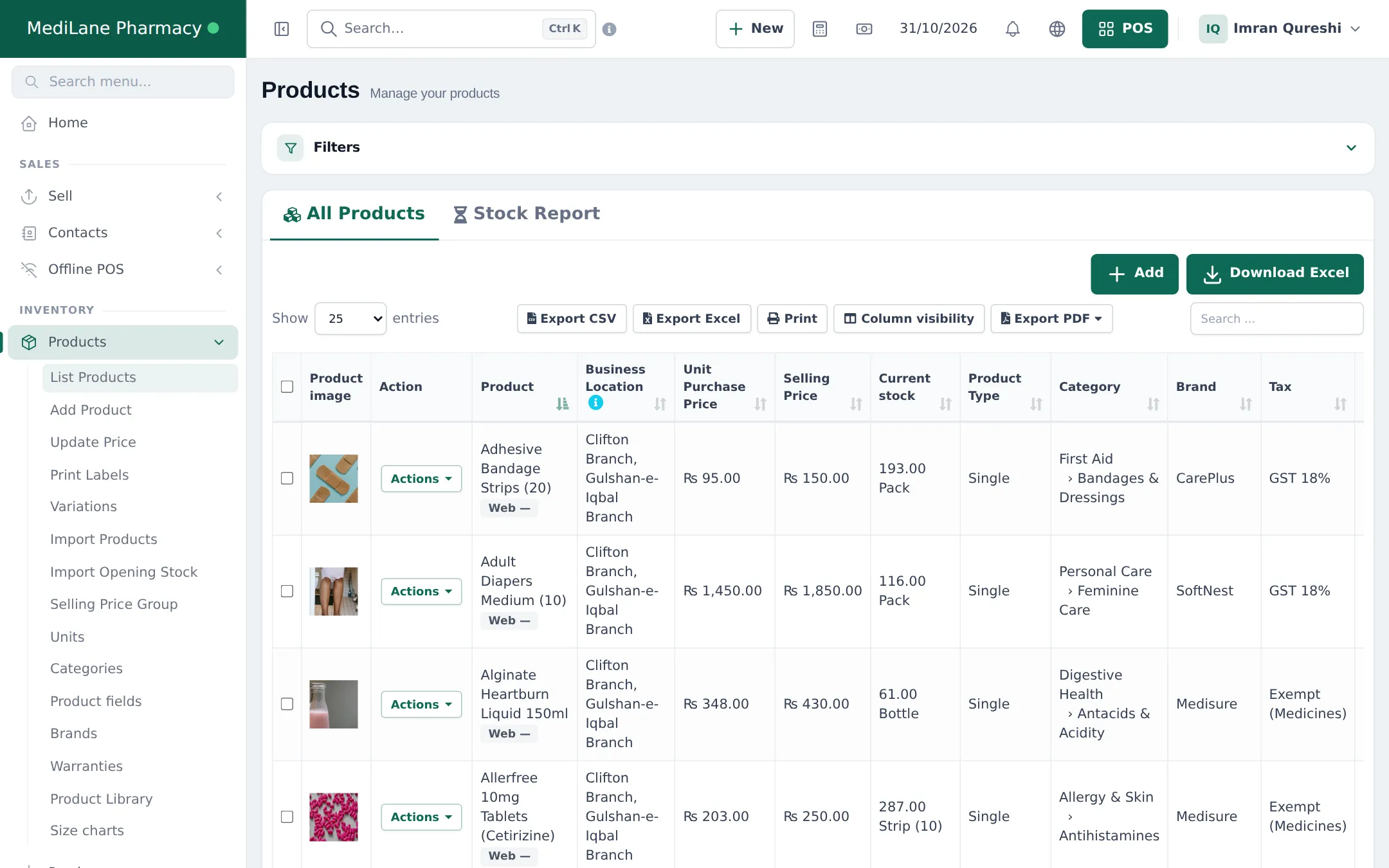1389x868 pixels.
Task: Click the Sell sidebar icon
Action: (29, 197)
